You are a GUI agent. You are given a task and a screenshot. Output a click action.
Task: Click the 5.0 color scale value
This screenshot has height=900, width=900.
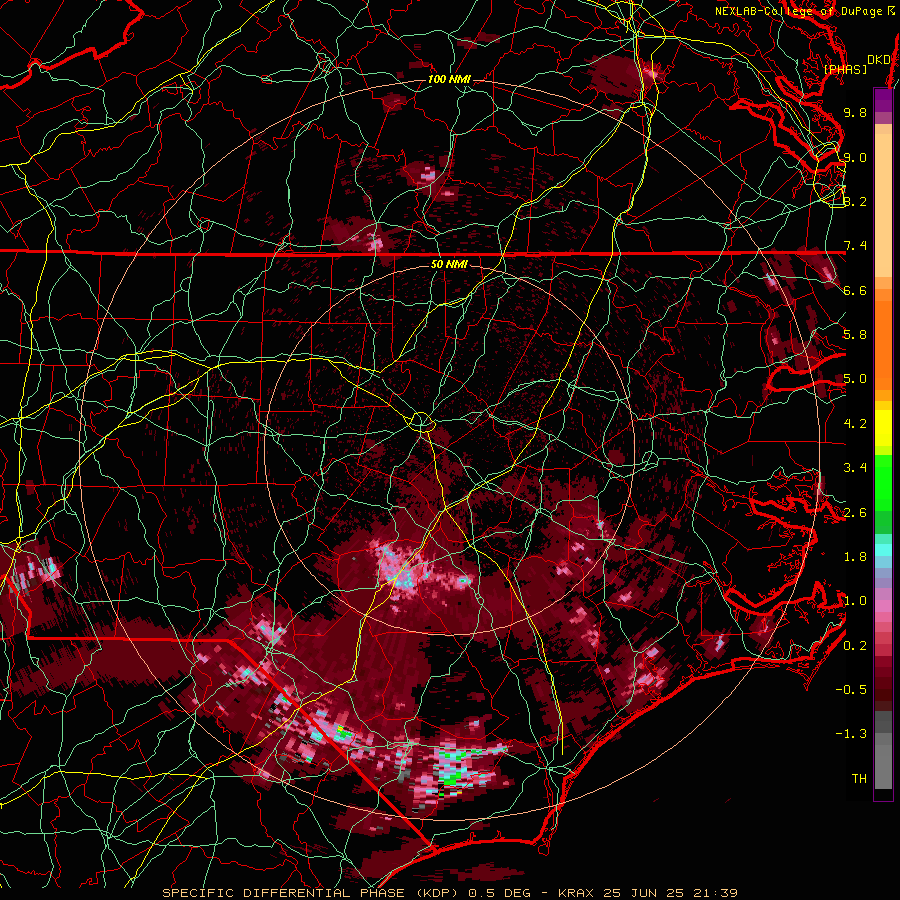tap(855, 379)
